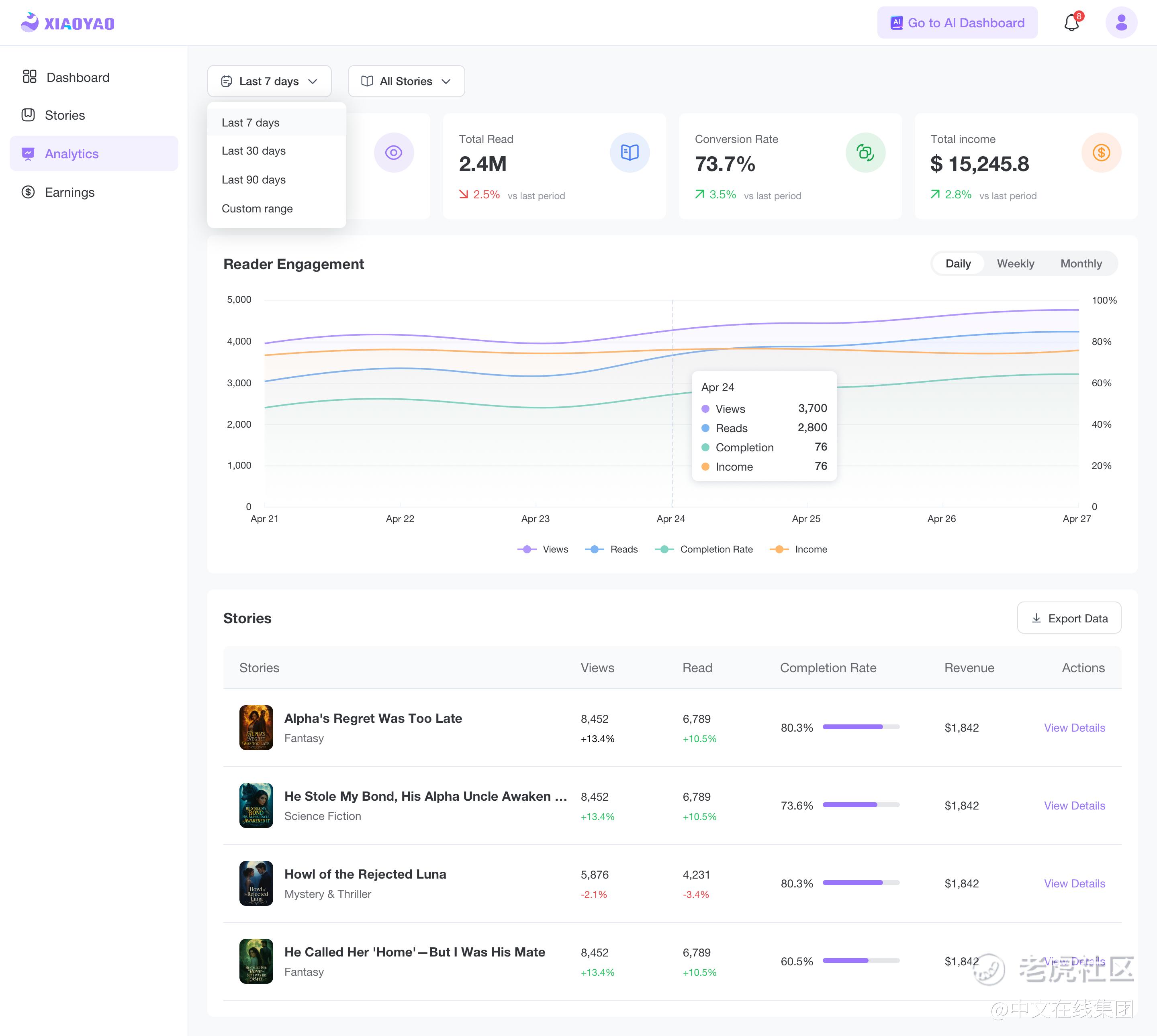Viewport: 1157px width, 1036px height.
Task: Click the 73.6% completion progress bar
Action: click(861, 805)
